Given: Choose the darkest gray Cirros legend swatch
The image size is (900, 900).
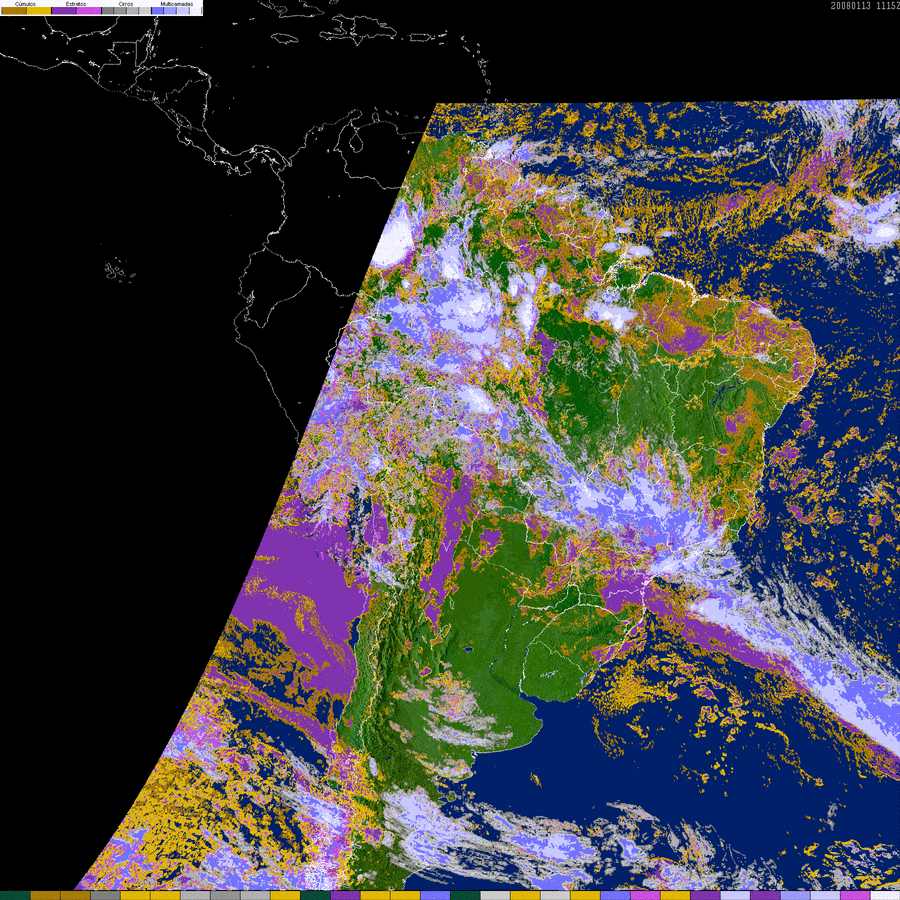Looking at the screenshot, I should pos(107,10).
